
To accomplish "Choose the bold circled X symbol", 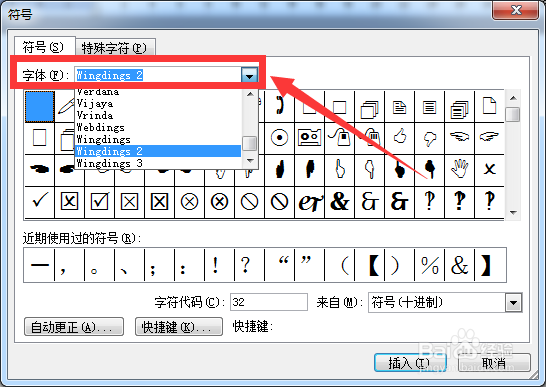I will coord(219,202).
